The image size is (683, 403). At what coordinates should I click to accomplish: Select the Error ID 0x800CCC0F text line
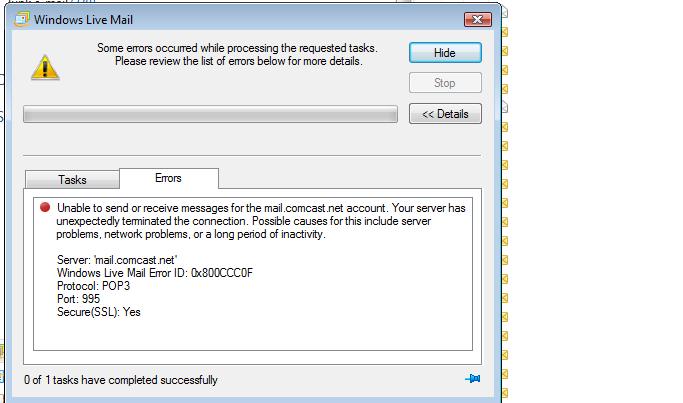tap(155, 273)
